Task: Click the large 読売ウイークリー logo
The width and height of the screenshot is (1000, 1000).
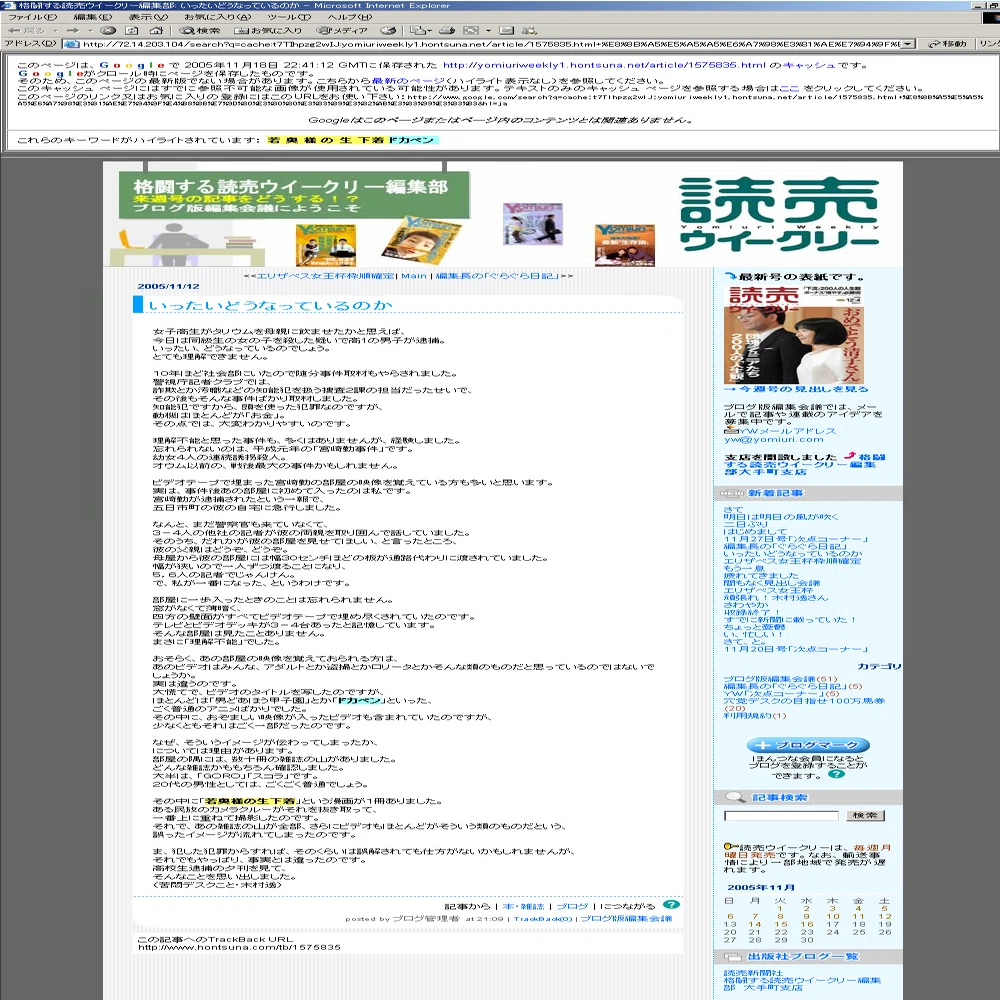Action: click(x=779, y=214)
